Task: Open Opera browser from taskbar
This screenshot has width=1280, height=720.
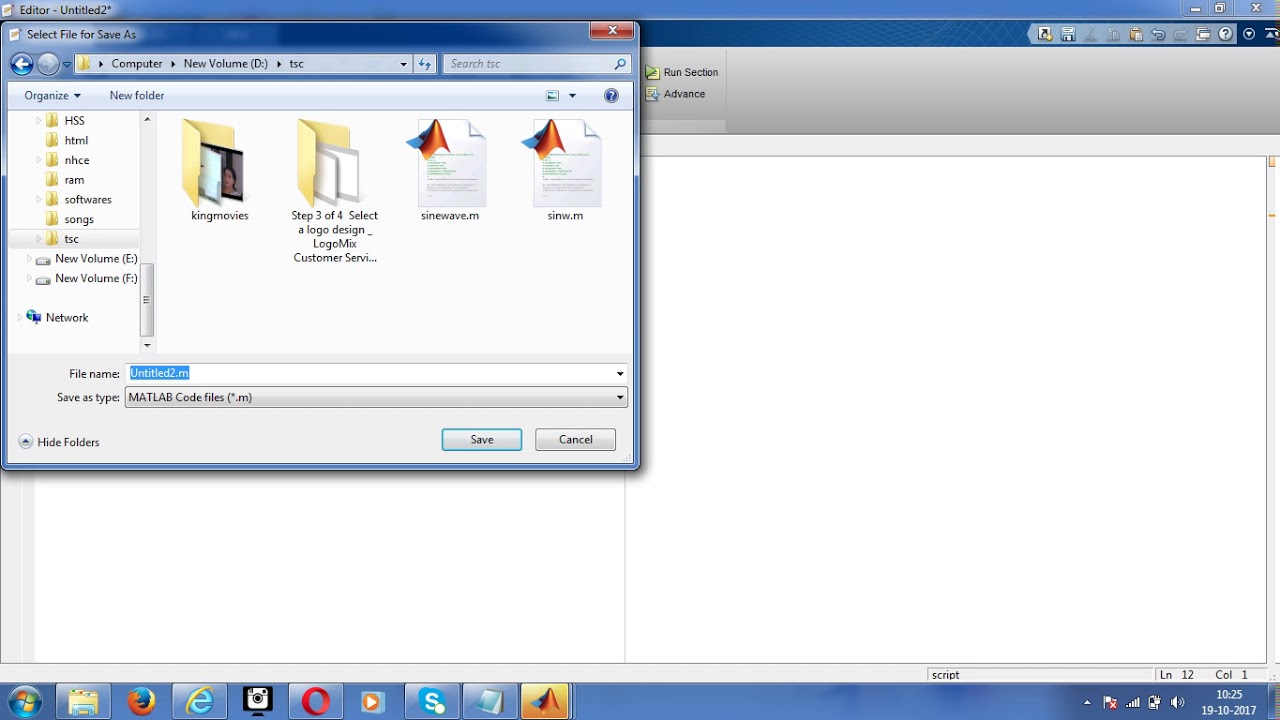Action: pyautogui.click(x=316, y=702)
